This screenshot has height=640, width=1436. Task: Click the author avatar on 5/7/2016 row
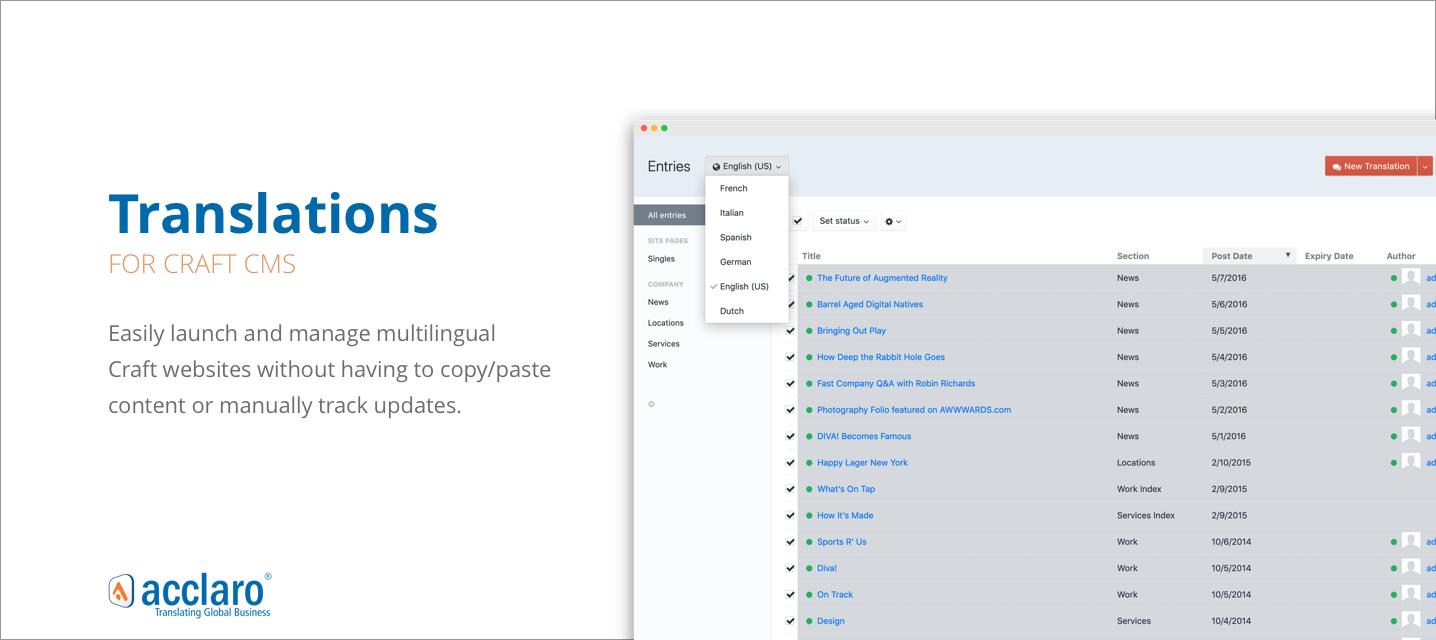[1411, 278]
